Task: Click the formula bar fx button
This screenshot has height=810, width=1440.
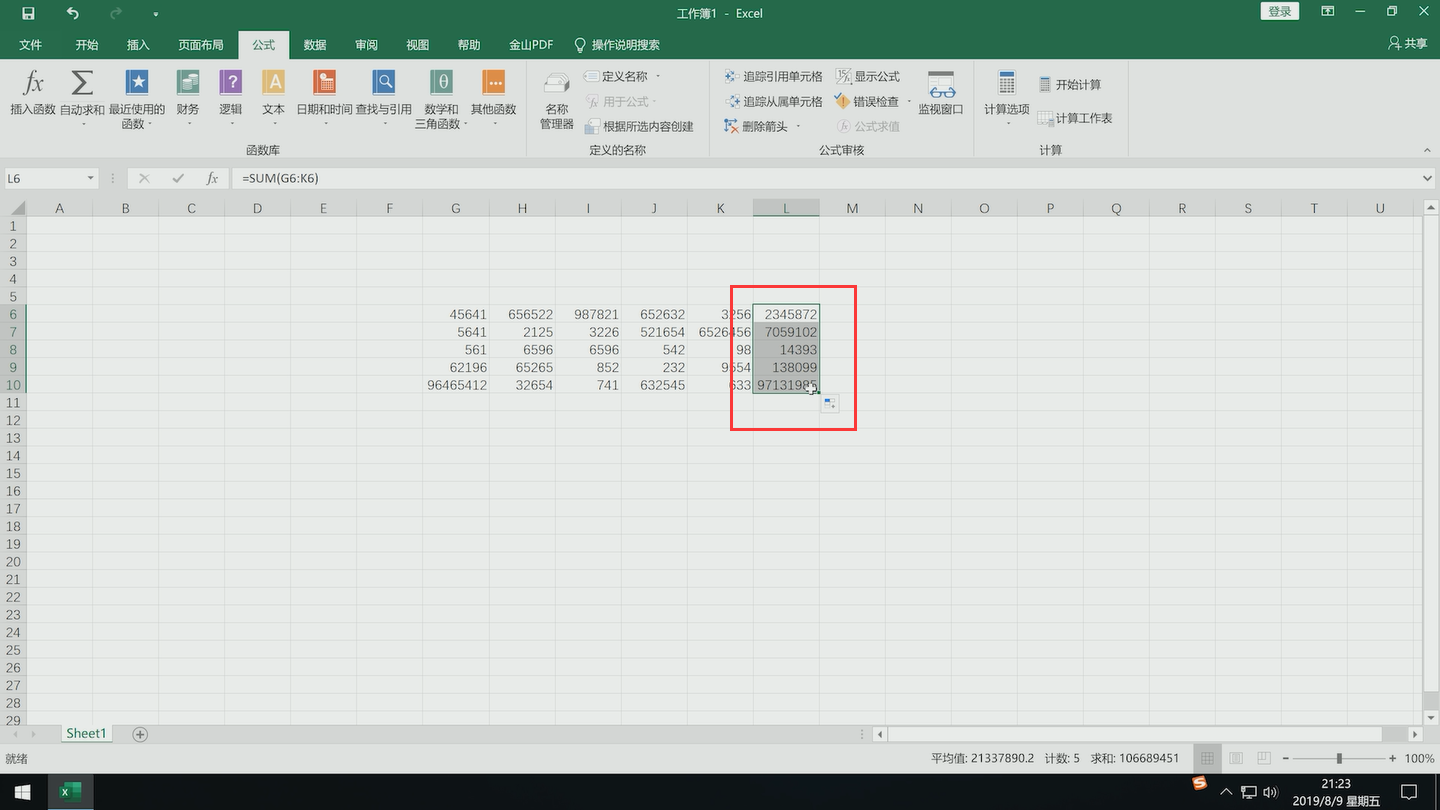Action: (x=212, y=178)
